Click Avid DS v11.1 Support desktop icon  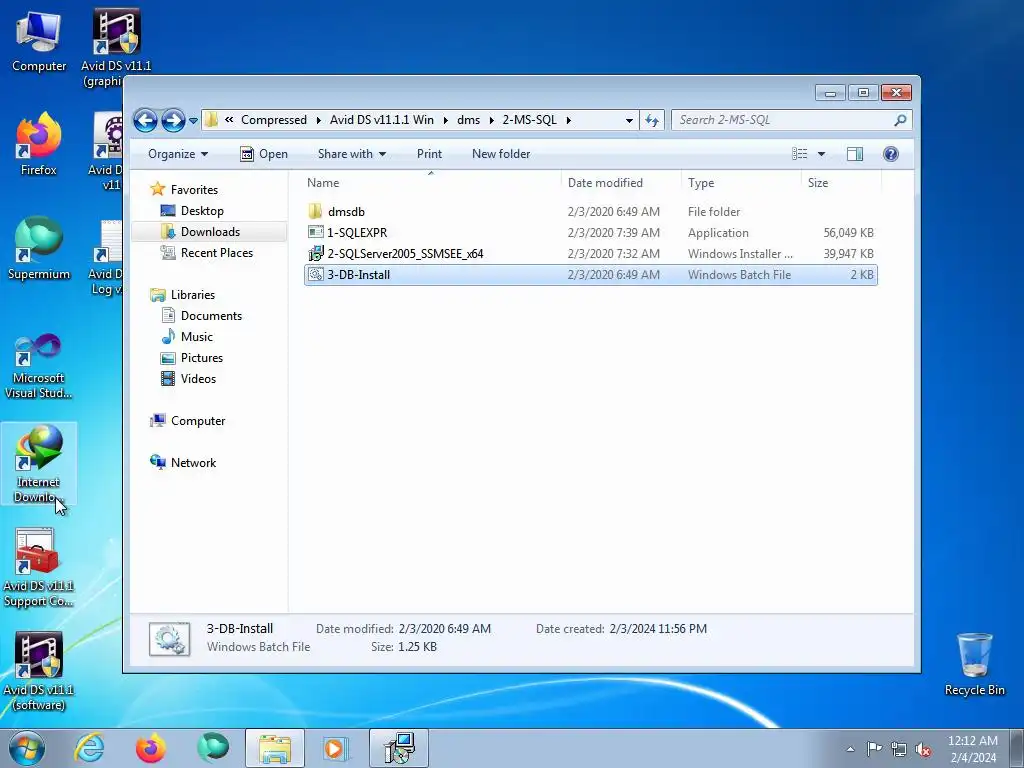39,568
